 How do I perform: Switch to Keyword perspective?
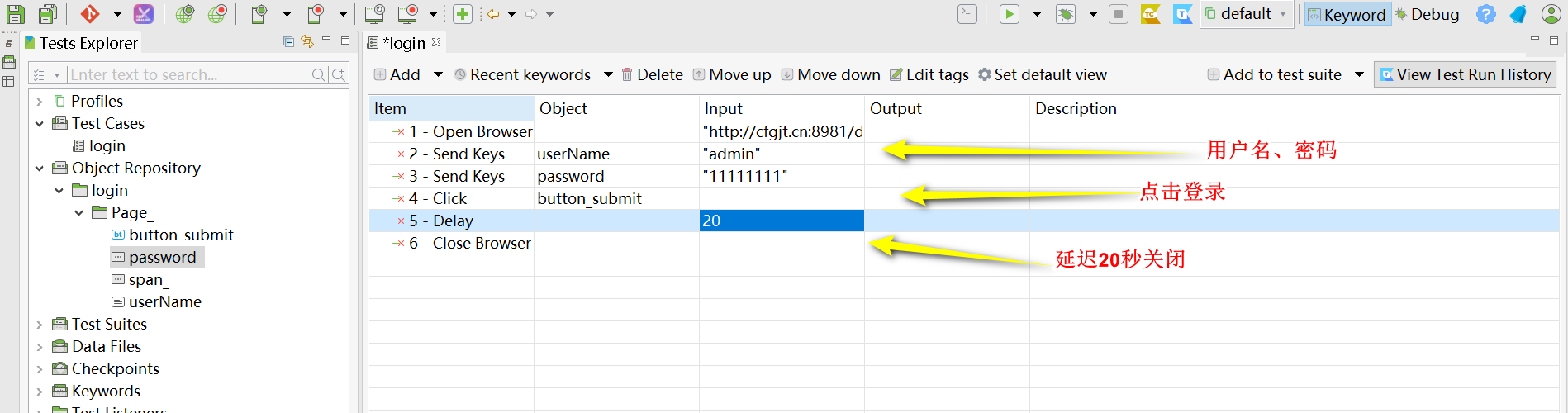(1347, 14)
